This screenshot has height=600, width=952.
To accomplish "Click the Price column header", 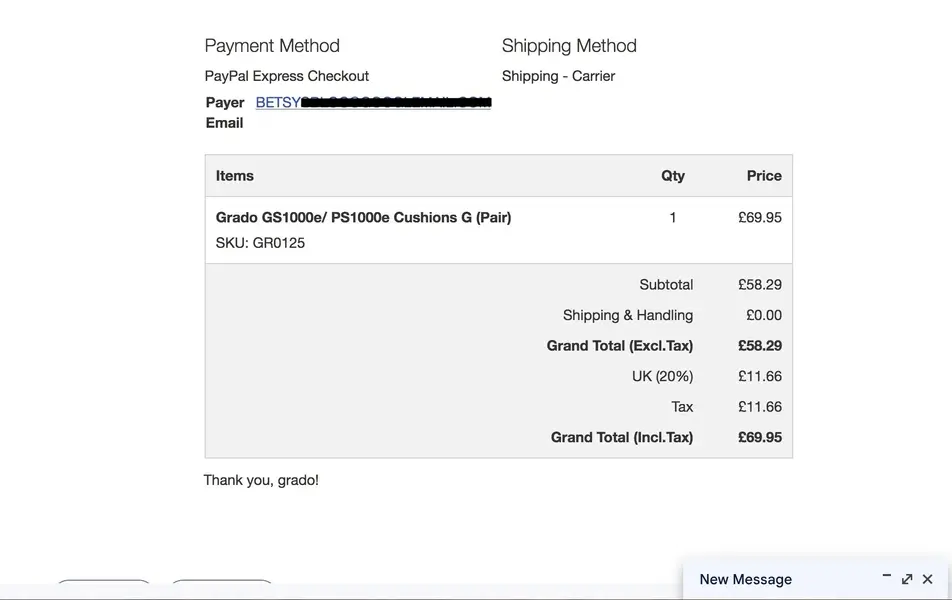I will 764,176.
